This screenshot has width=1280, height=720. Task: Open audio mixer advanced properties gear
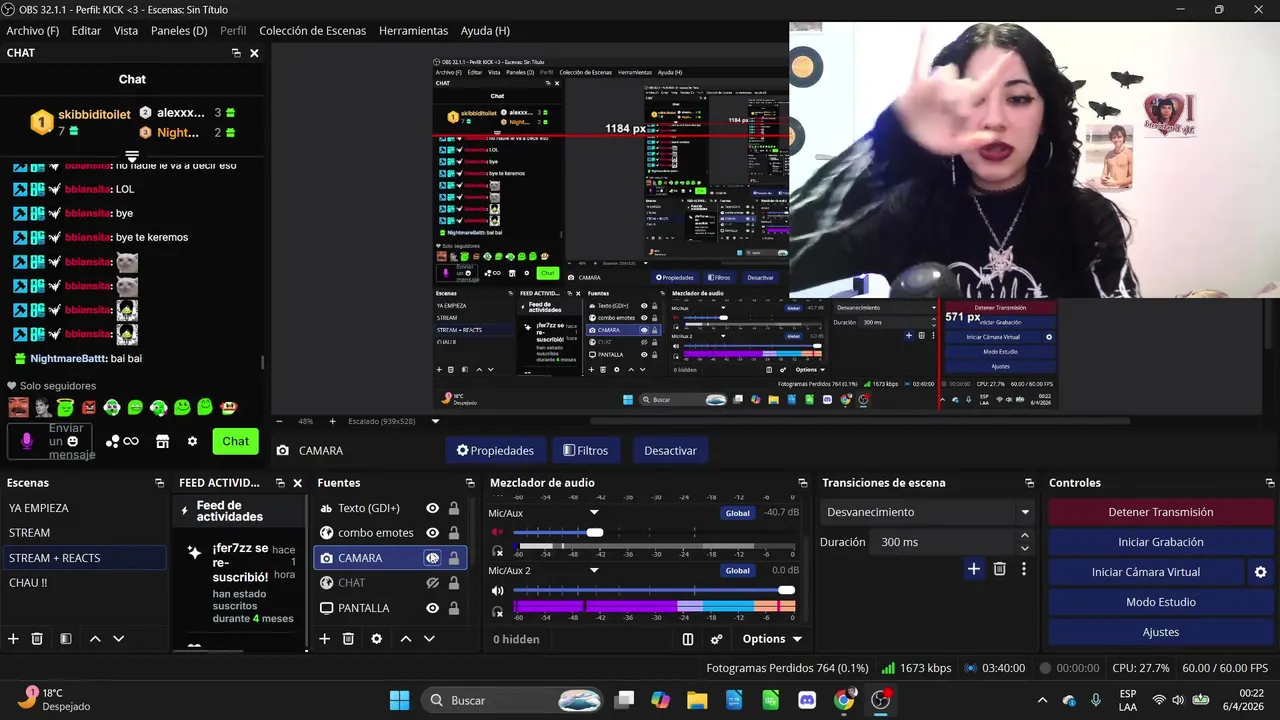pyautogui.click(x=716, y=639)
